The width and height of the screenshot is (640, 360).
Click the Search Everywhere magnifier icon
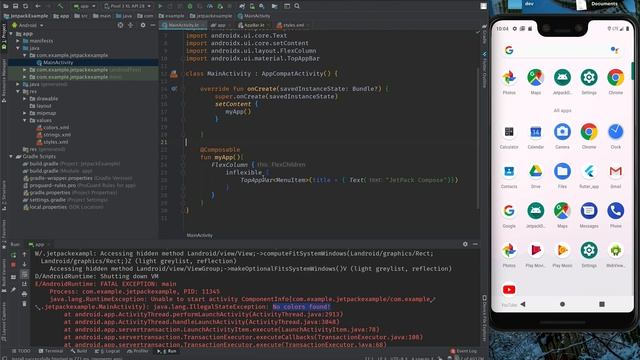pos(297,6)
